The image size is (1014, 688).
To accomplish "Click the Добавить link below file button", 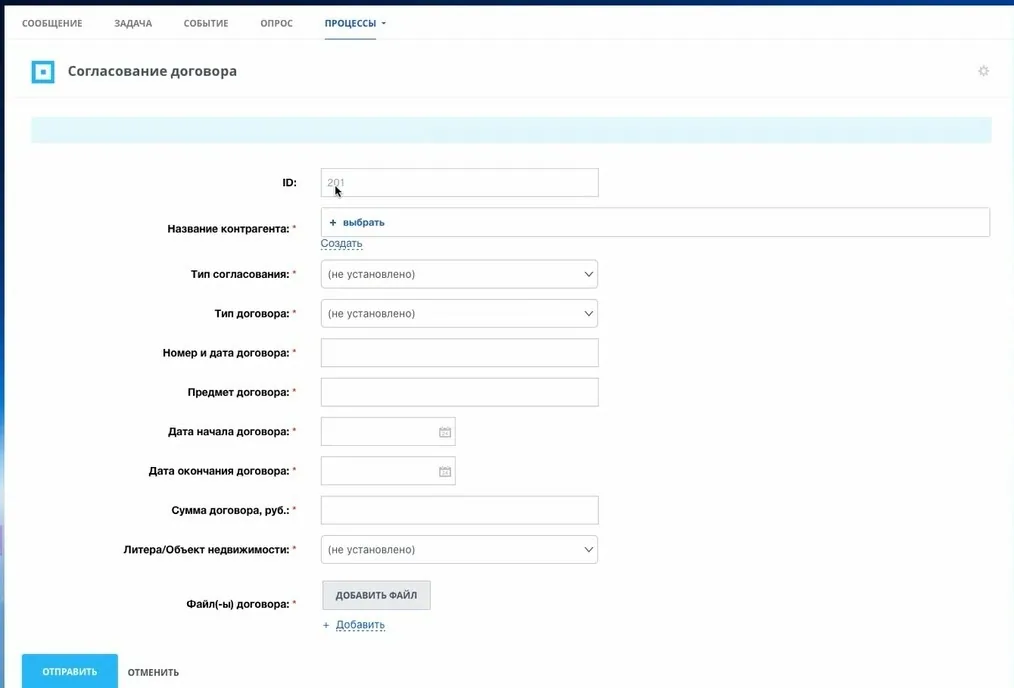I will pos(360,625).
